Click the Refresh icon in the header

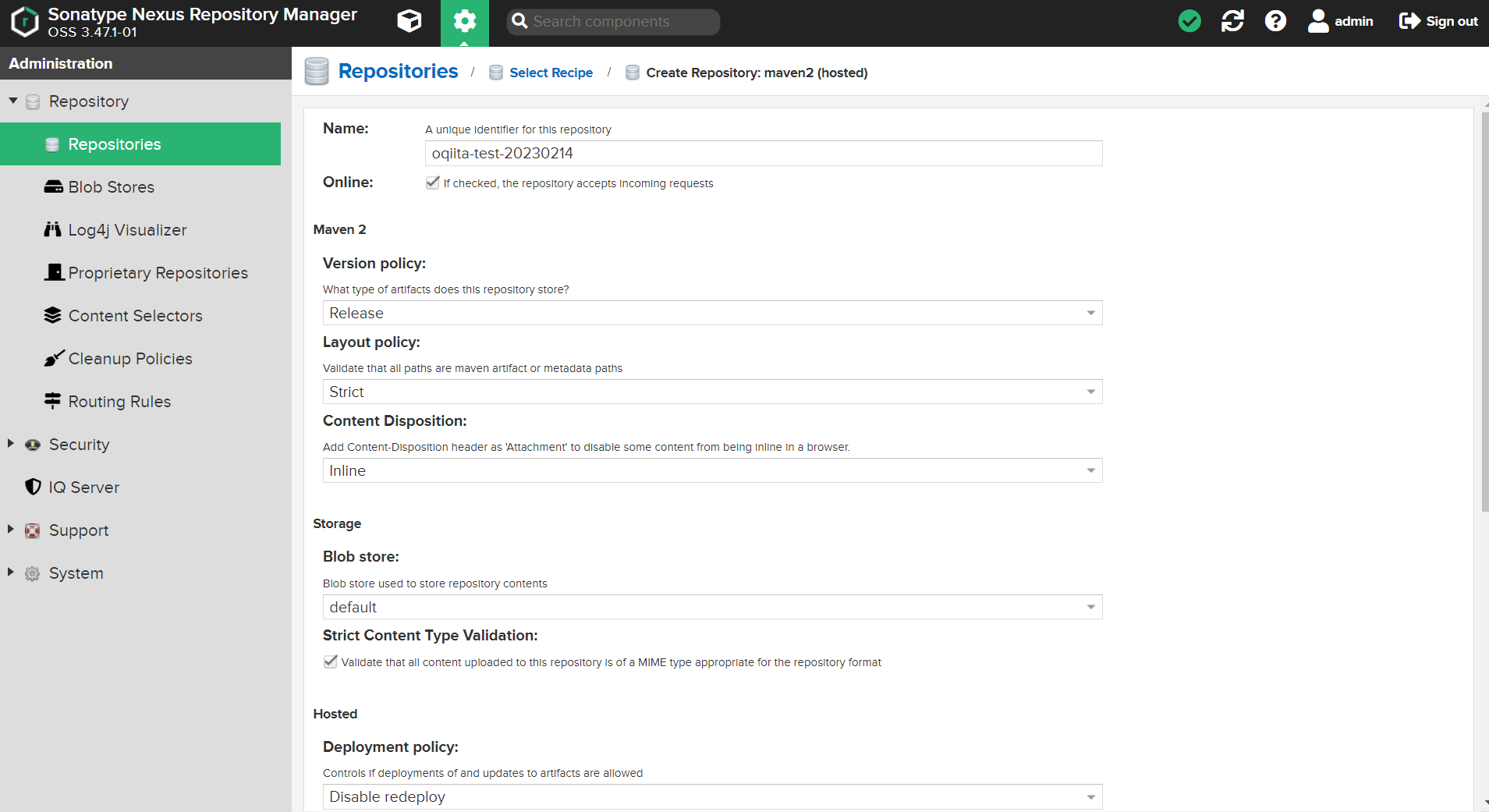[x=1232, y=21]
